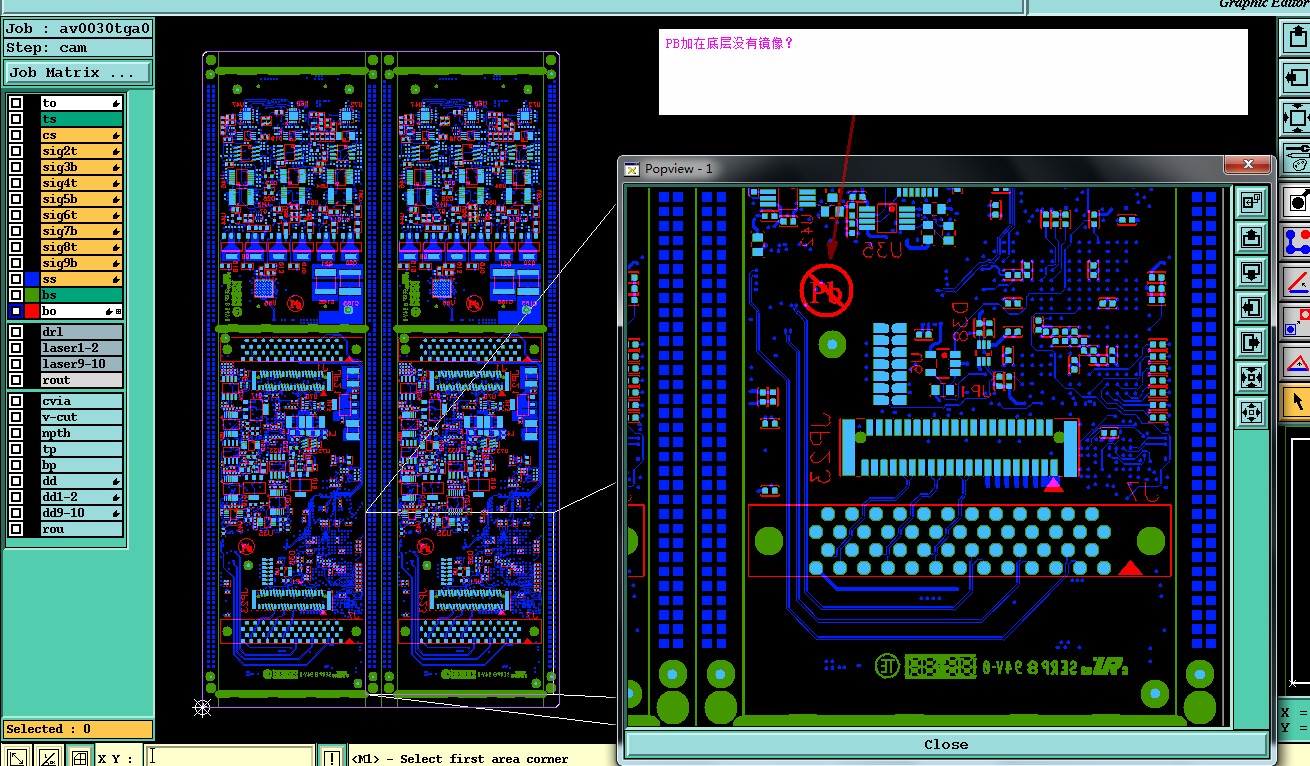Enable the checkbox for layer sig2t

tap(16, 151)
